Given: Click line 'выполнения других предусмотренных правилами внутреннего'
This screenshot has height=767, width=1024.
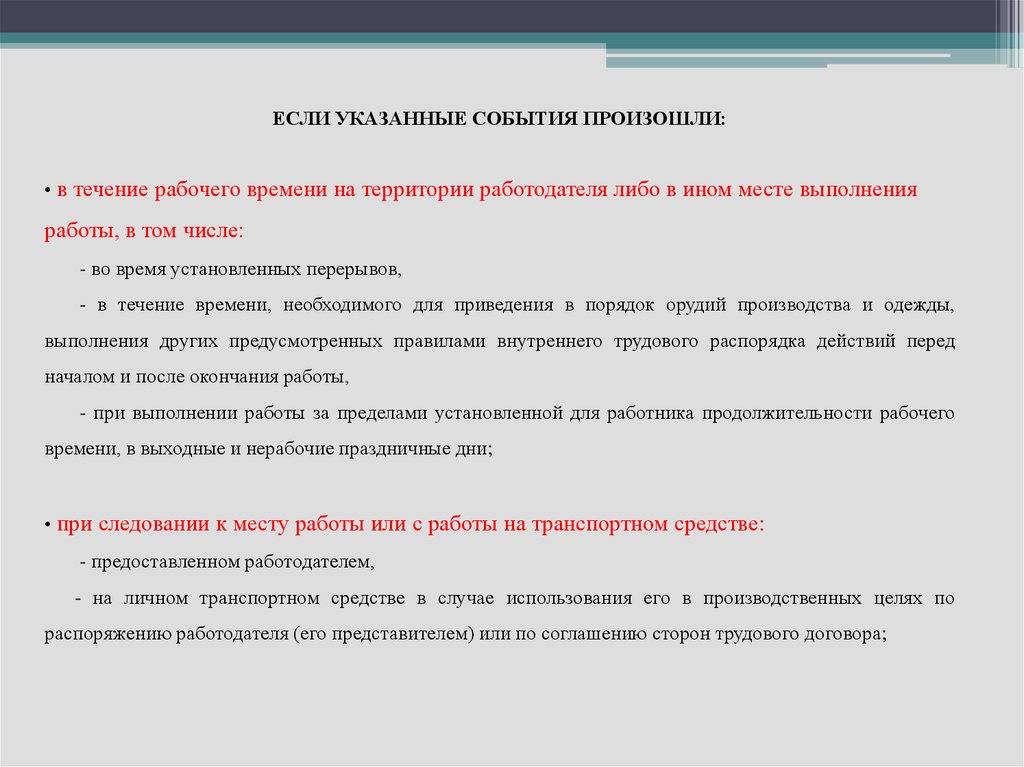Looking at the screenshot, I should (500, 342).
